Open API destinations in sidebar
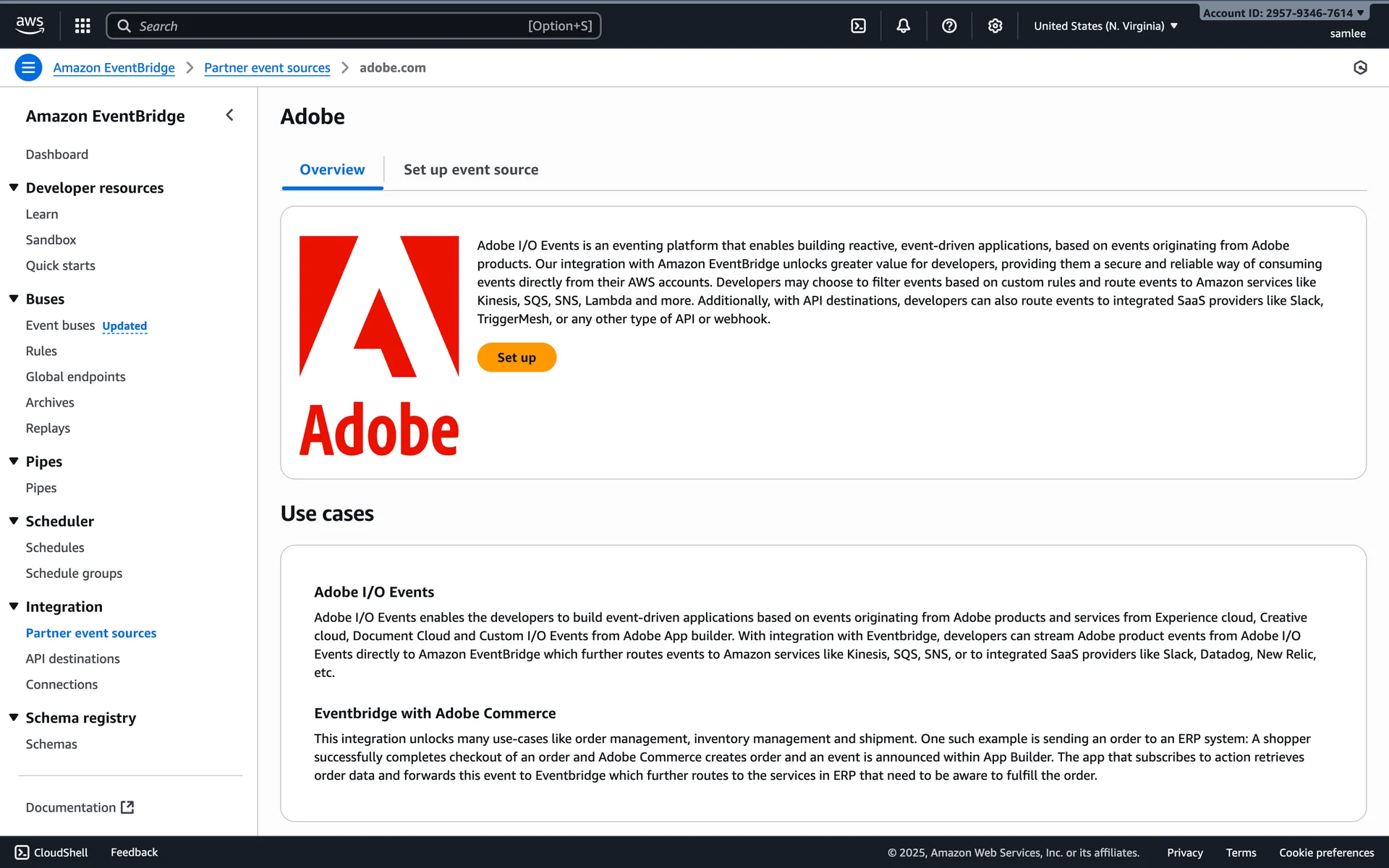1389x868 pixels. pos(72,659)
